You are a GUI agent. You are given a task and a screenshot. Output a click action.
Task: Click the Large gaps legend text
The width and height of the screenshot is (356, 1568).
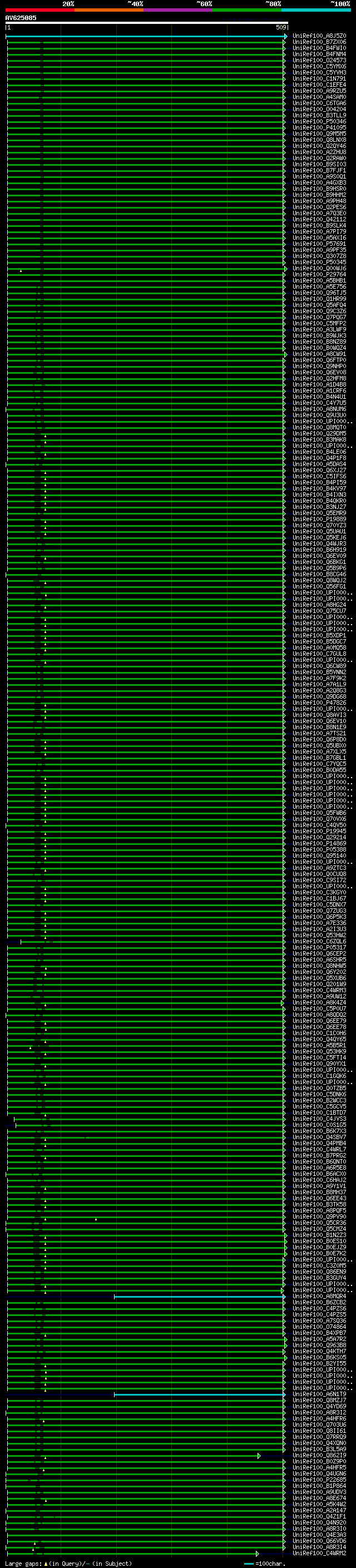click(x=68, y=1564)
